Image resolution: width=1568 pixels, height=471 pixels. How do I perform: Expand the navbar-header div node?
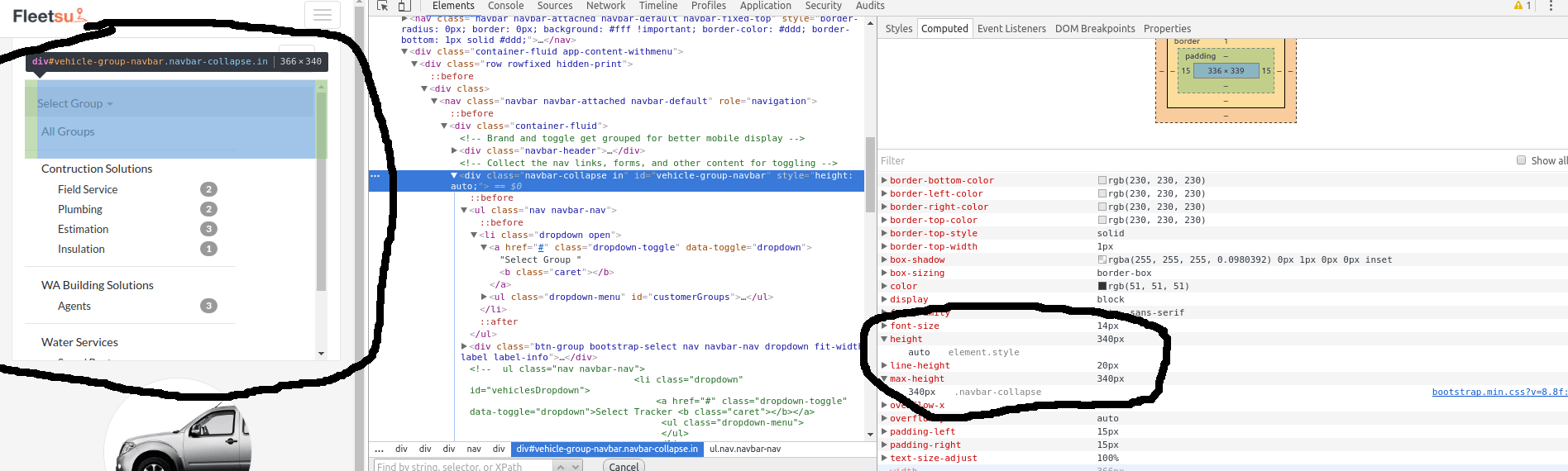(454, 151)
